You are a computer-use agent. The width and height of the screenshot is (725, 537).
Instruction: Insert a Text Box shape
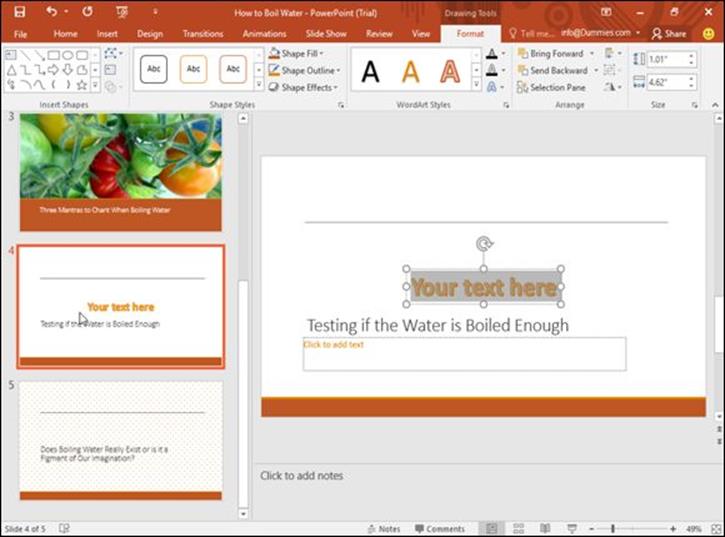tap(11, 56)
